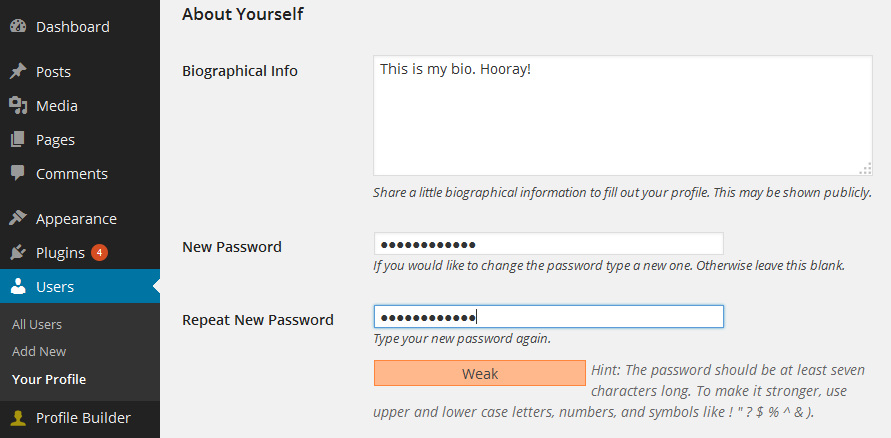
Task: Click the Dashboard gauge icon
Action: pyautogui.click(x=18, y=26)
